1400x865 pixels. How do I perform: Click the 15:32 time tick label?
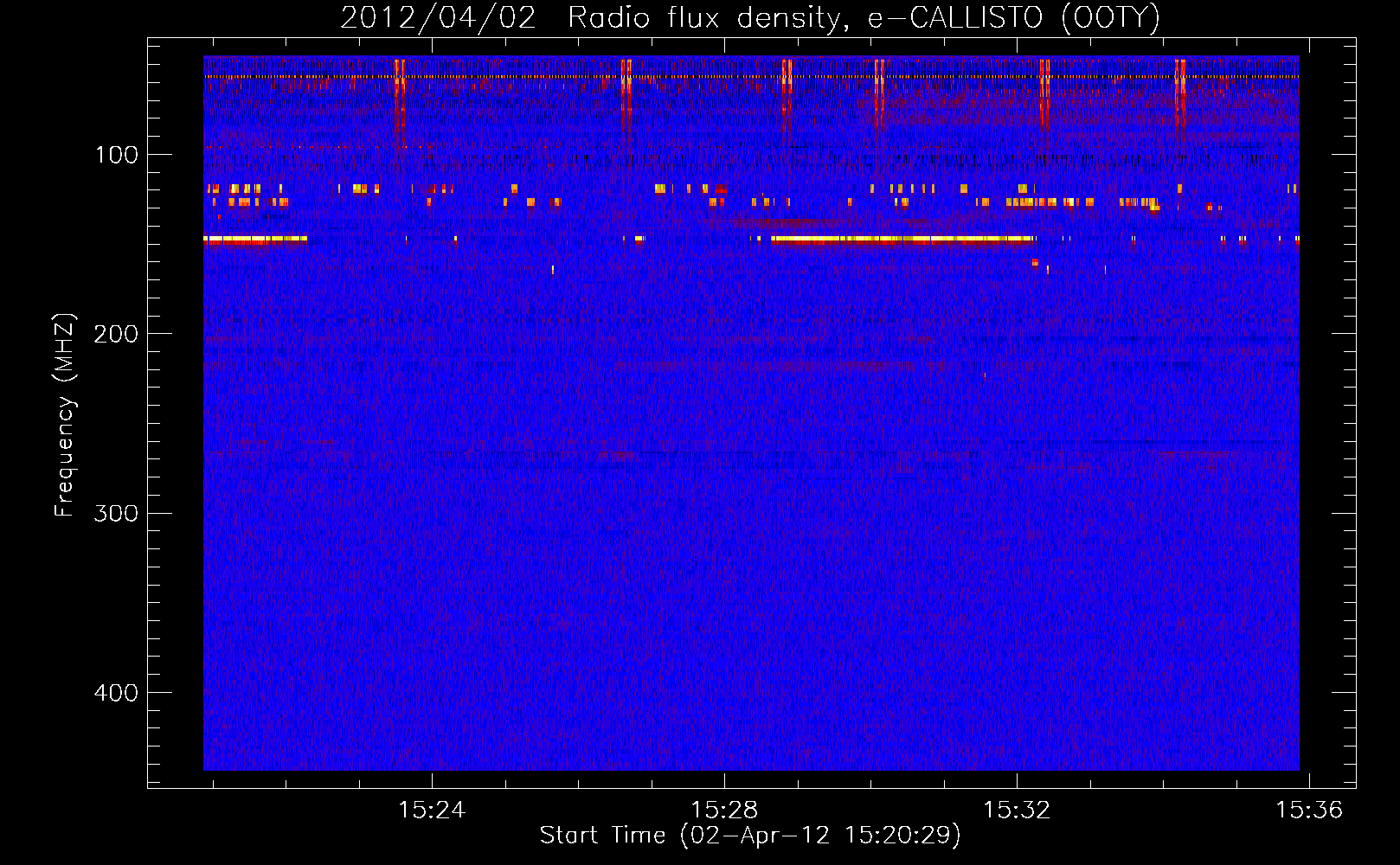pos(1017,810)
